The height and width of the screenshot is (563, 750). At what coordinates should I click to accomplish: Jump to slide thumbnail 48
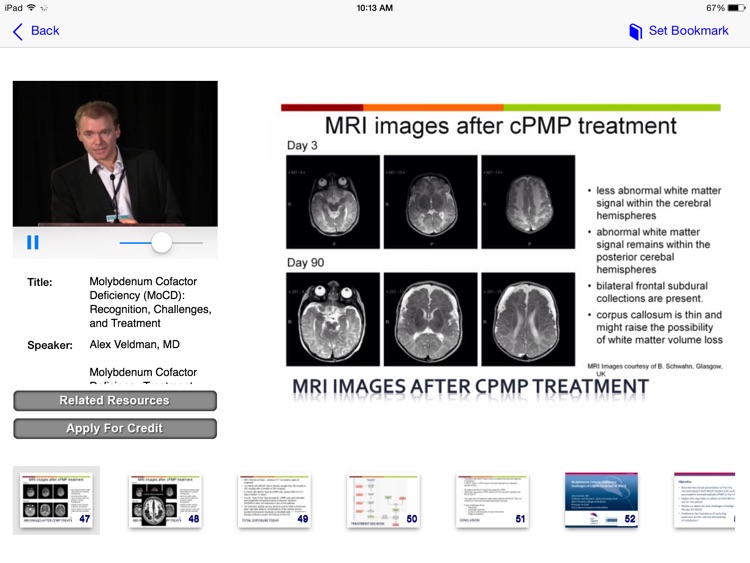pos(165,500)
